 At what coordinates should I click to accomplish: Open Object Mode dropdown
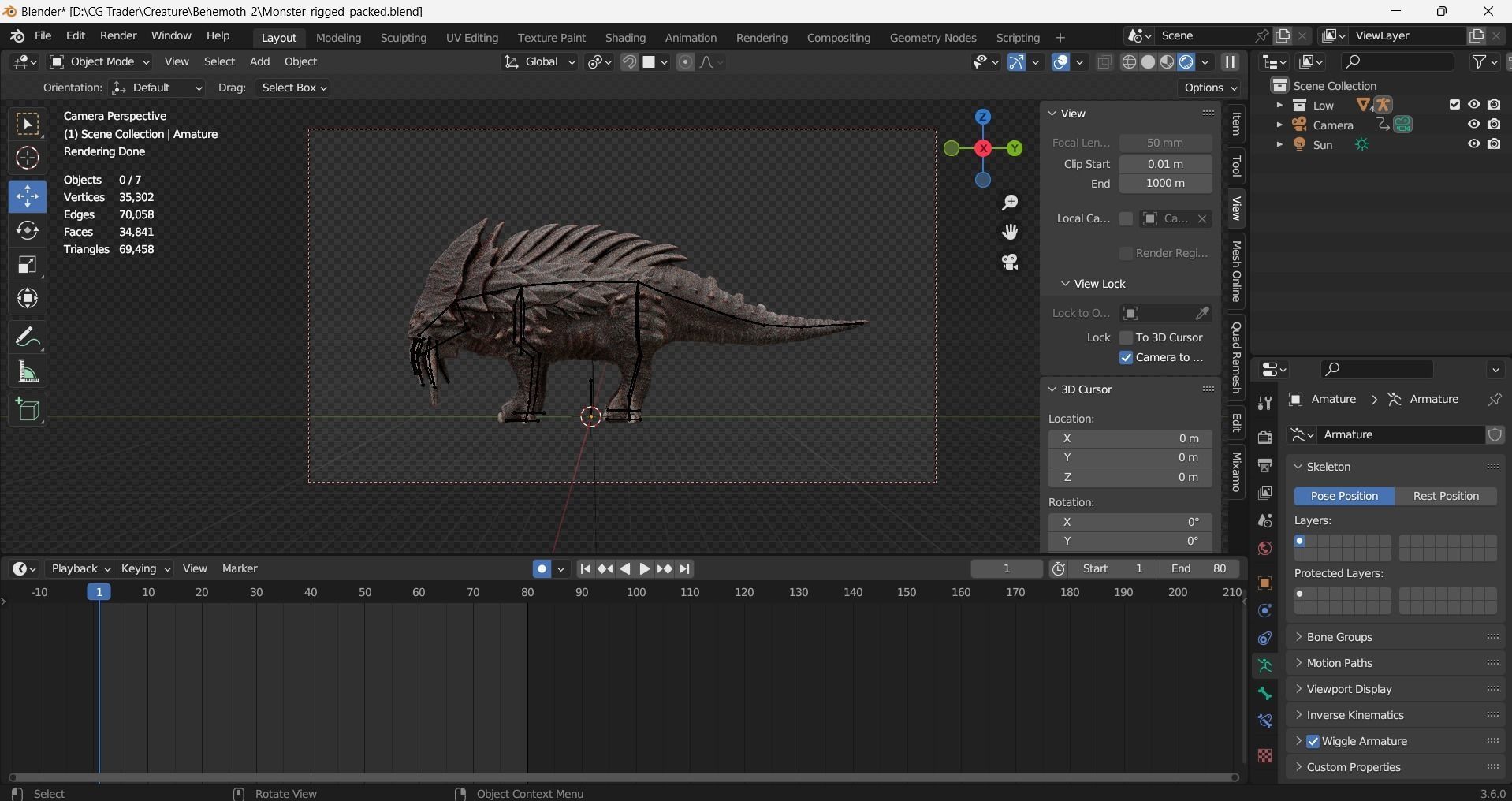click(x=99, y=61)
